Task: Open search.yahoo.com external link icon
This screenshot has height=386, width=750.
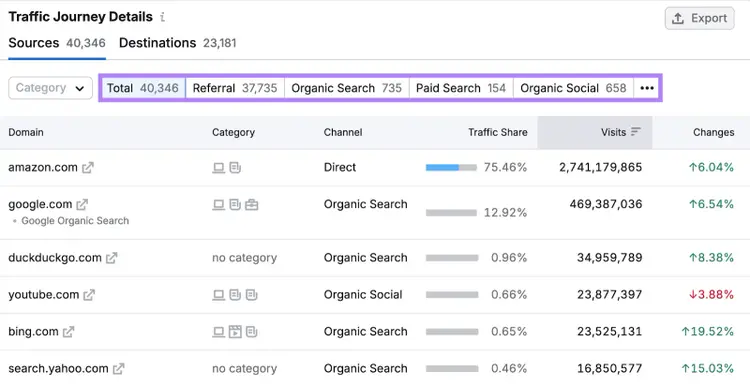Action: pos(119,368)
